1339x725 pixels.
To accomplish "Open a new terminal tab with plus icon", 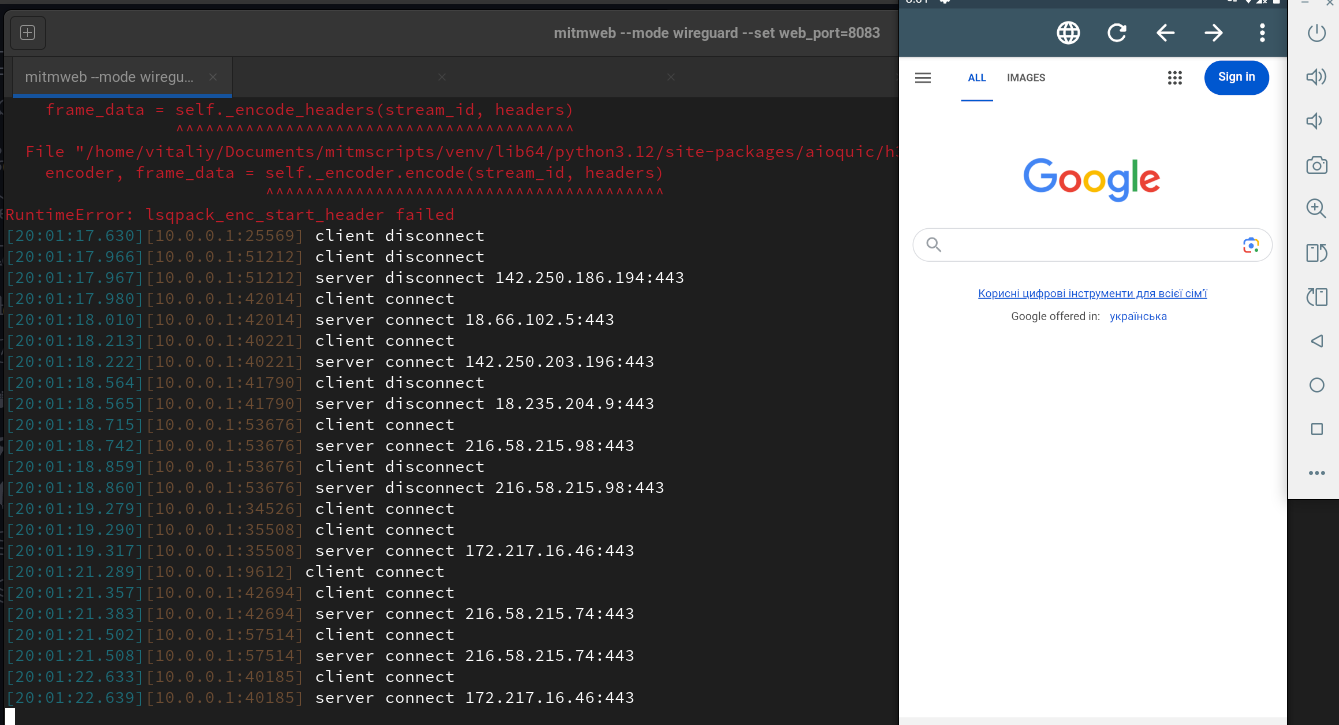I will click(27, 33).
